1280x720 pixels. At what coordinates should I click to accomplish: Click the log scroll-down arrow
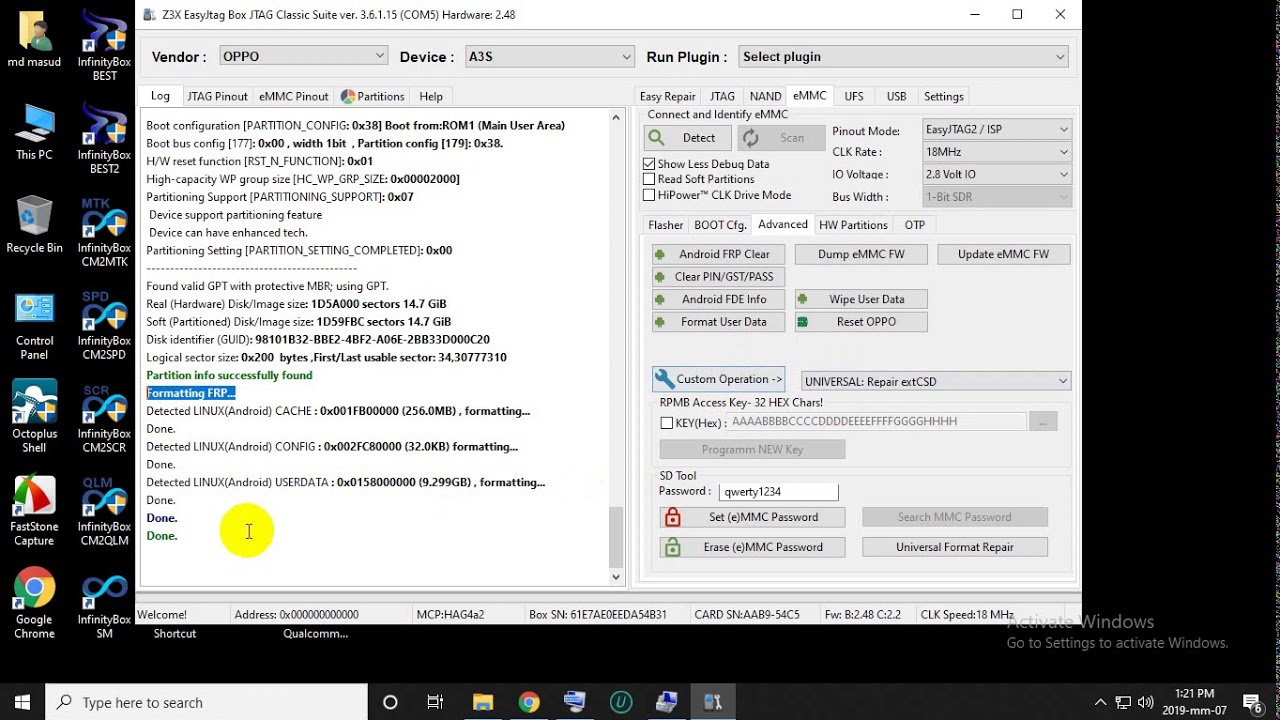[616, 576]
